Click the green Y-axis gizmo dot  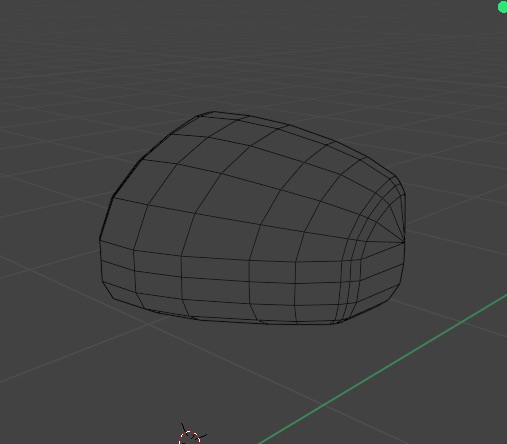pos(502,7)
